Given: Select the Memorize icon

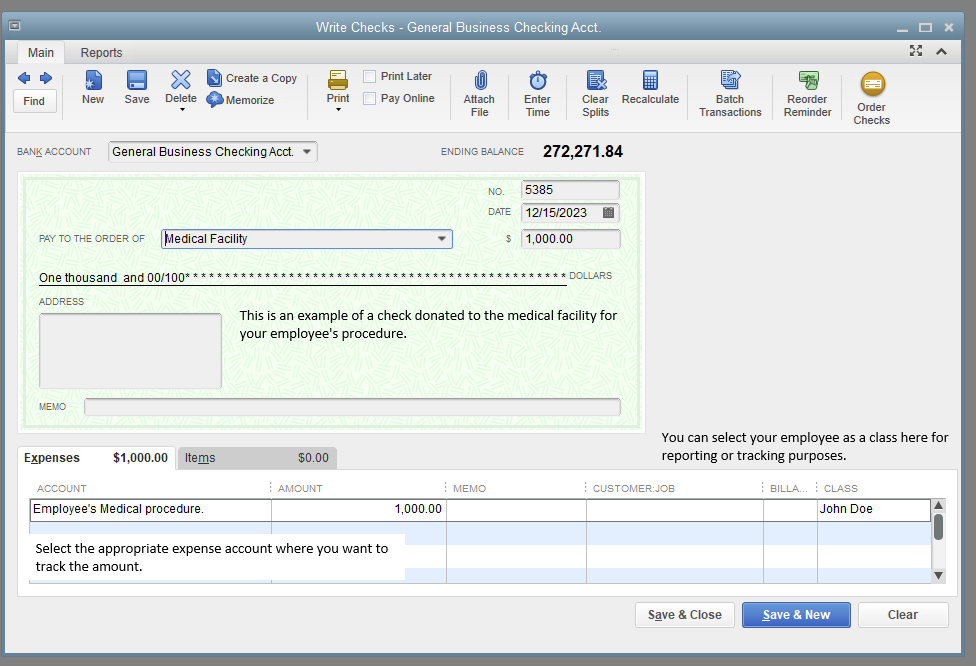Looking at the screenshot, I should point(241,99).
